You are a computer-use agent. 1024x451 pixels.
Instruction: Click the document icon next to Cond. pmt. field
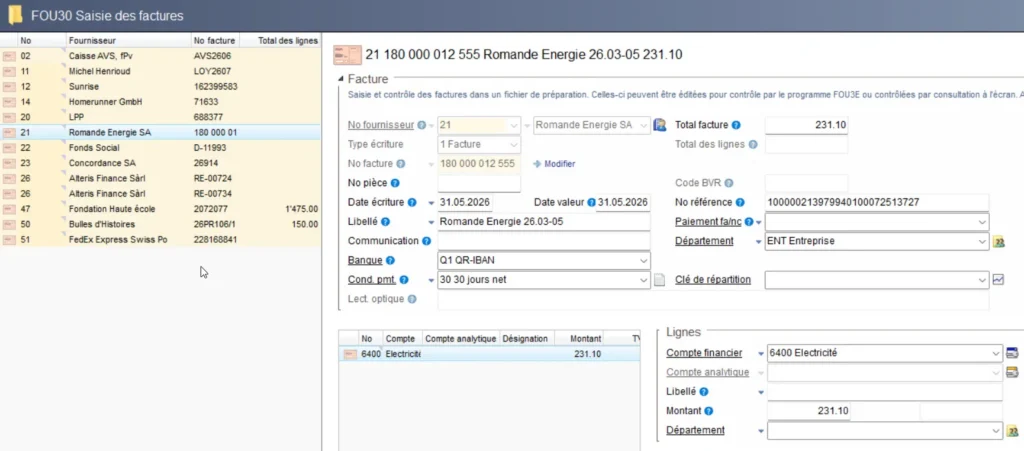pos(660,280)
